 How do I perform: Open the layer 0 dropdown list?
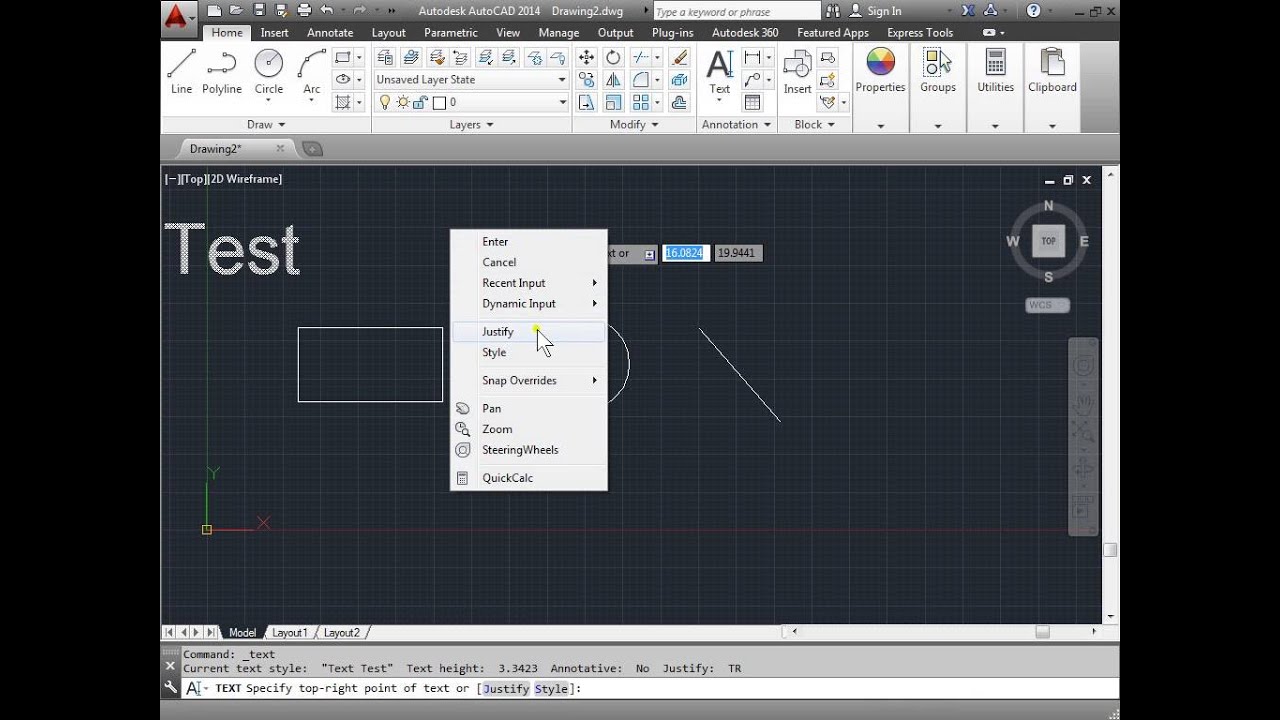(x=562, y=102)
